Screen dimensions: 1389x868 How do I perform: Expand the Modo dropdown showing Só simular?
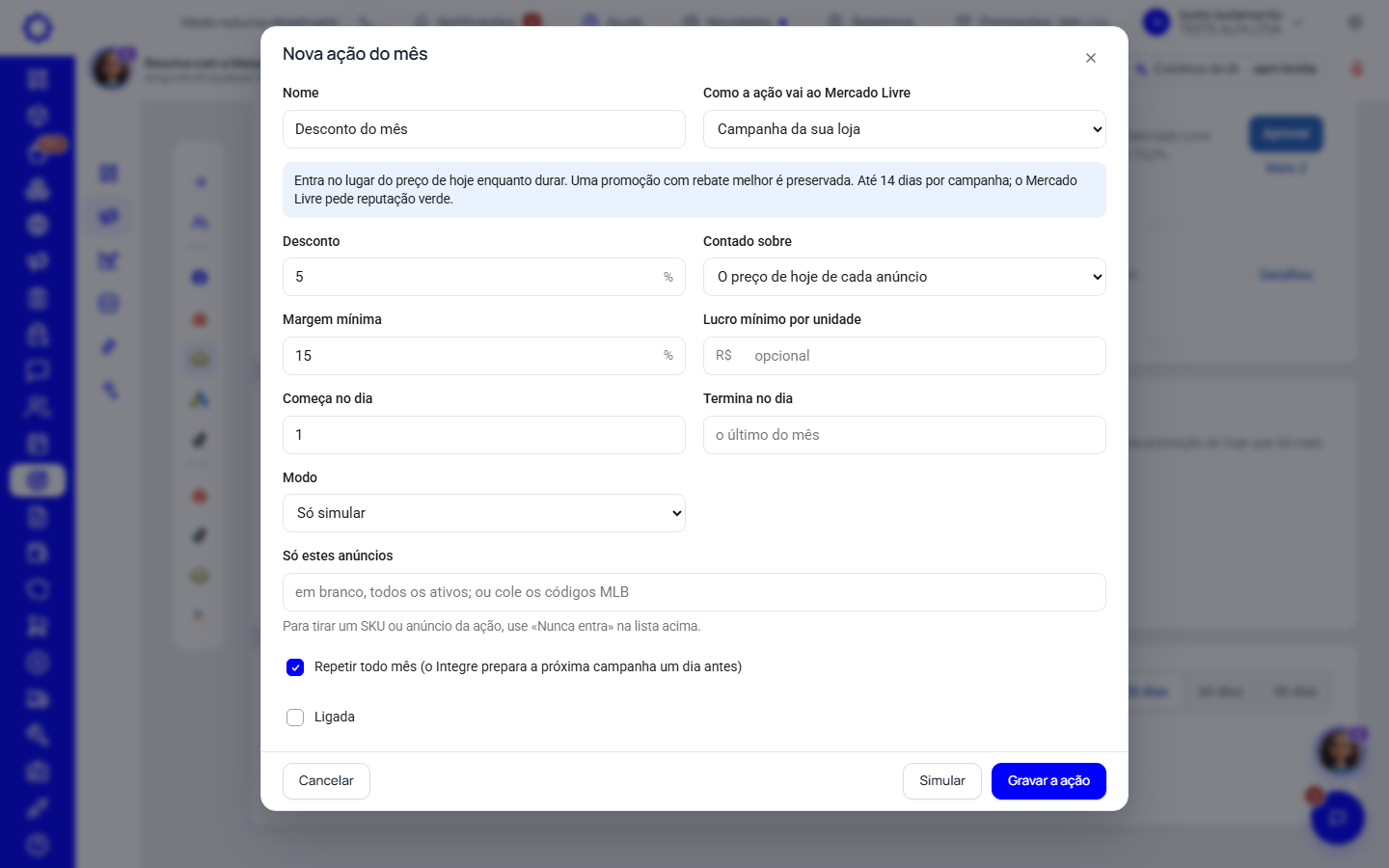tap(484, 513)
